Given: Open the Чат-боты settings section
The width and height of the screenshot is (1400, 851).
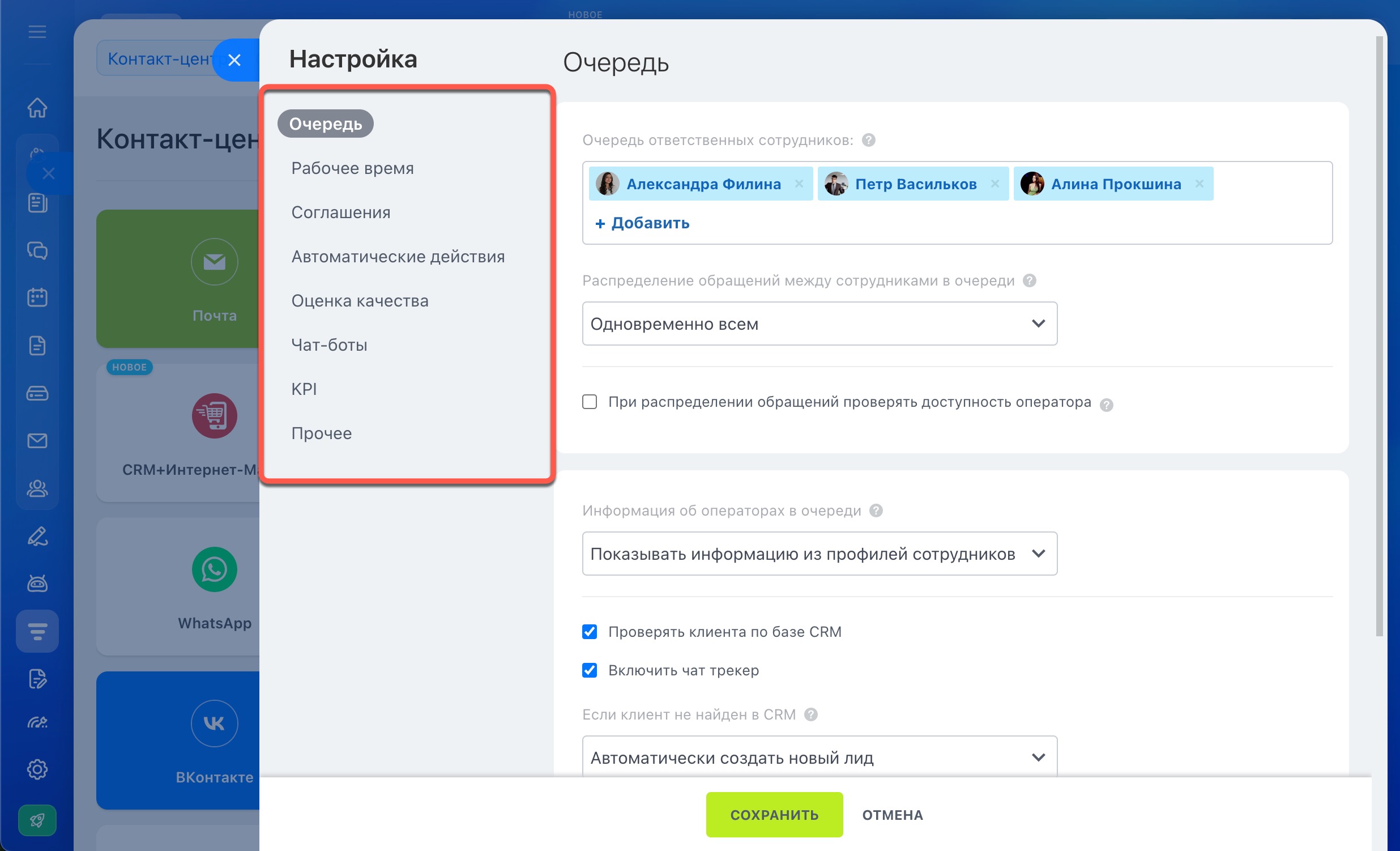Looking at the screenshot, I should point(329,345).
